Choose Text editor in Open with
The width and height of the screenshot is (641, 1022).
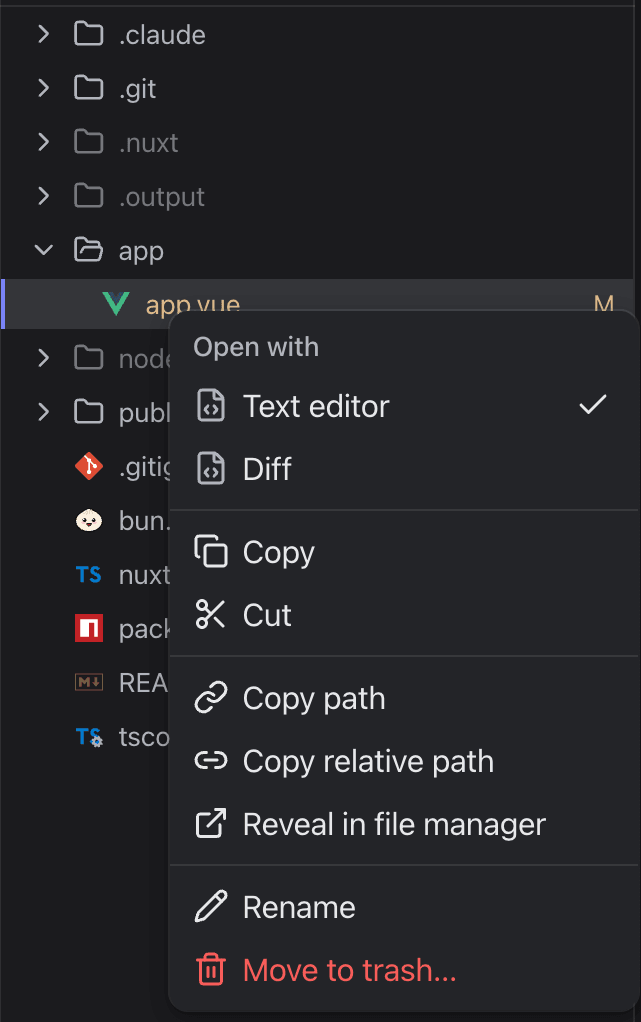click(404, 406)
